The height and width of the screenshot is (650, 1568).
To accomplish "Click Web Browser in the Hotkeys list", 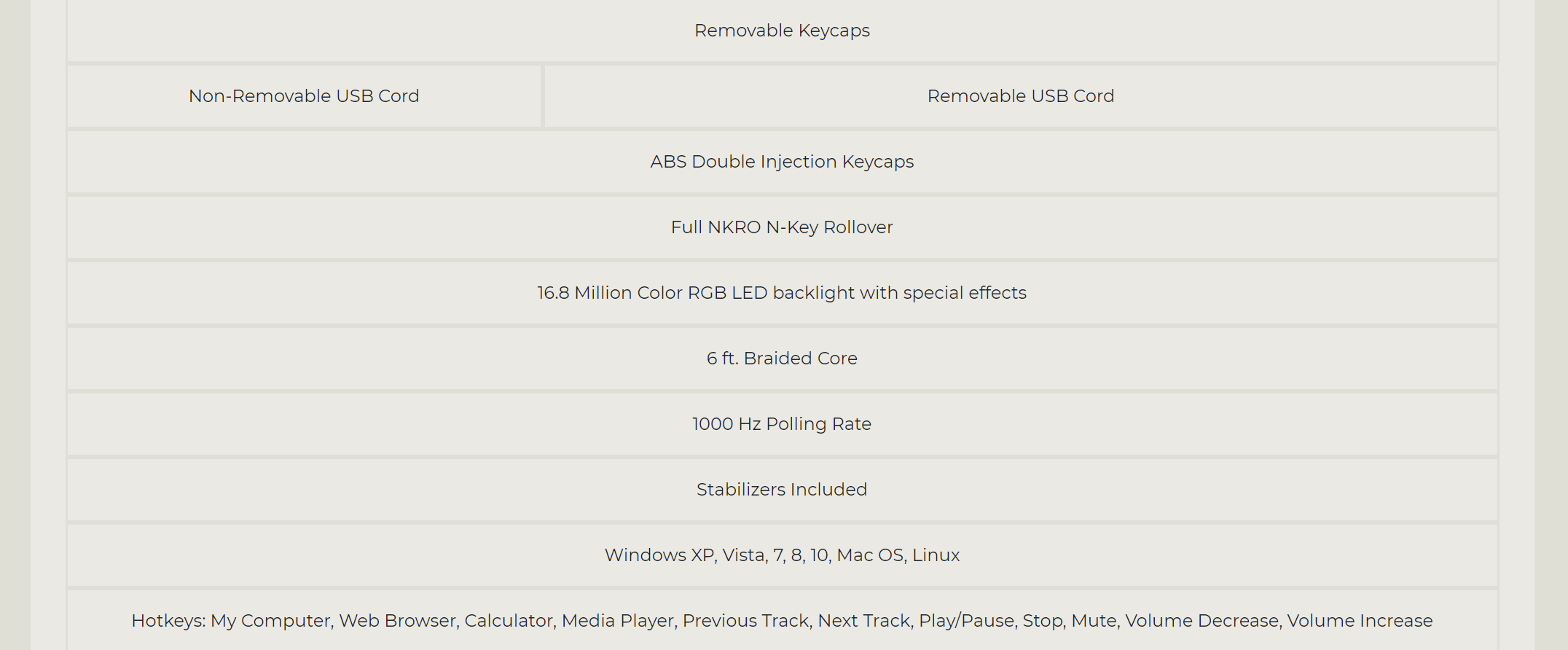I will [x=397, y=621].
